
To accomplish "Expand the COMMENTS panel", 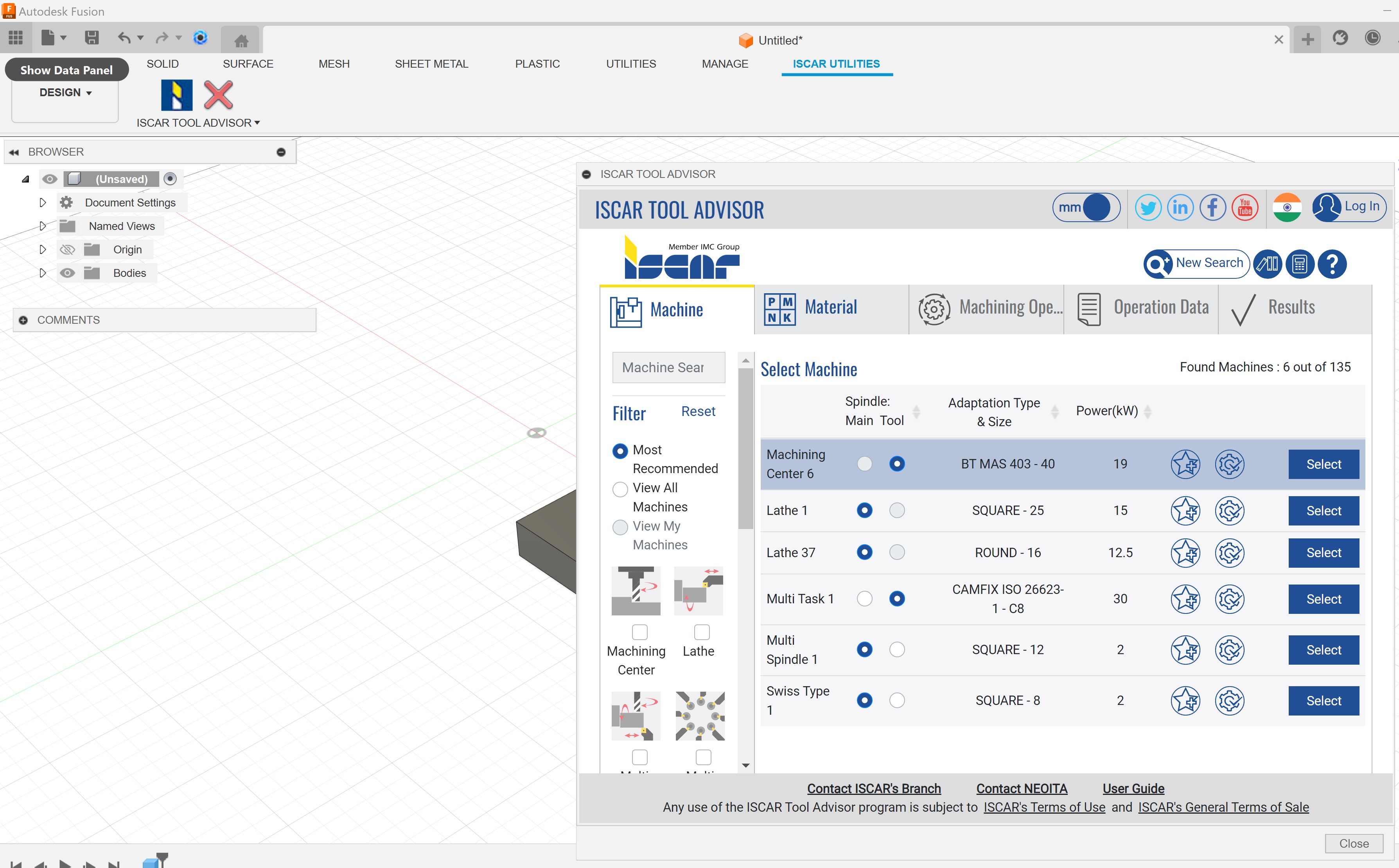I will point(23,320).
